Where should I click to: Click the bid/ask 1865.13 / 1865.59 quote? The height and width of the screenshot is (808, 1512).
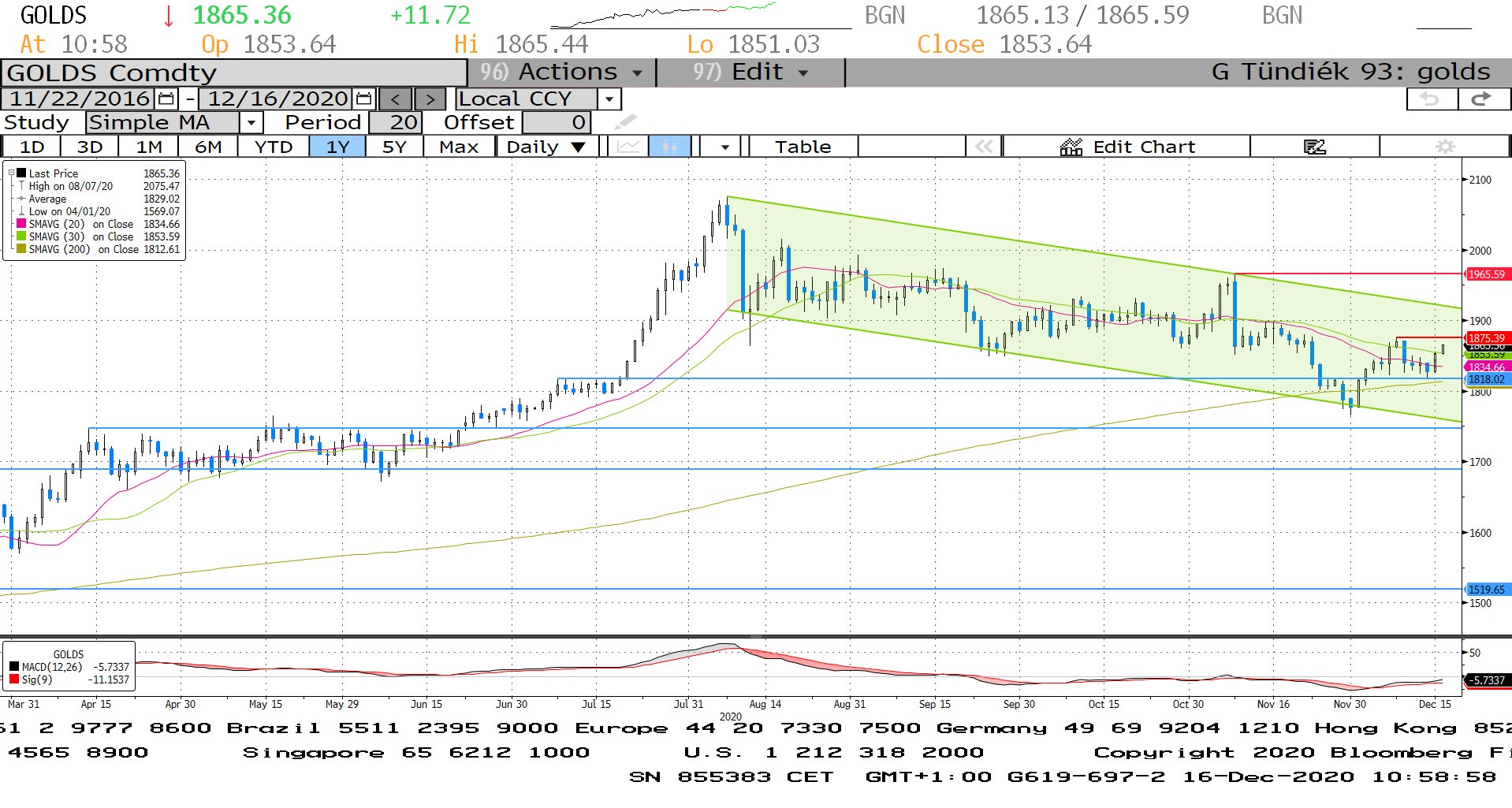click(x=1082, y=15)
